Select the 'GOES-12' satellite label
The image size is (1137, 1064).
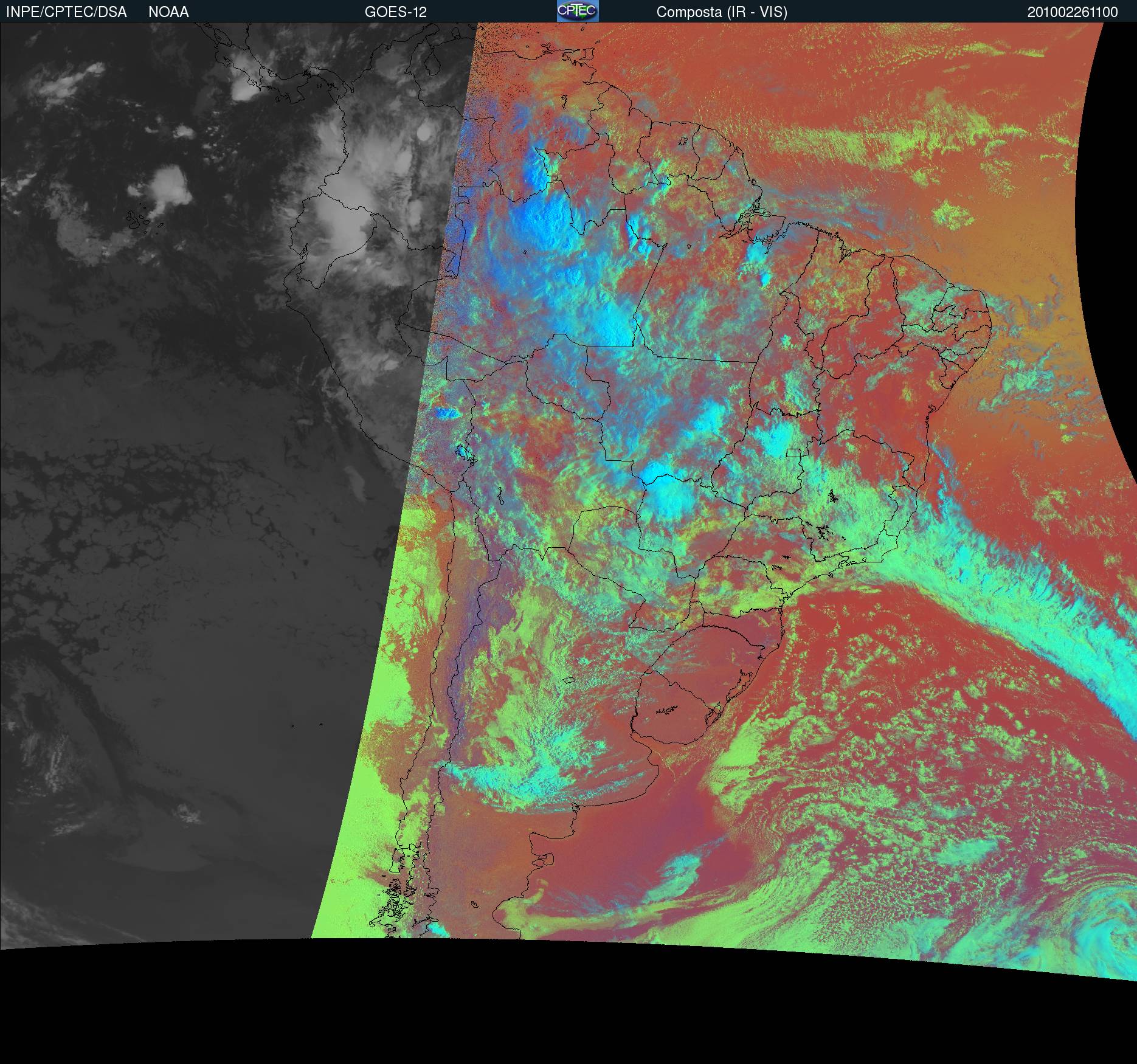click(x=396, y=12)
